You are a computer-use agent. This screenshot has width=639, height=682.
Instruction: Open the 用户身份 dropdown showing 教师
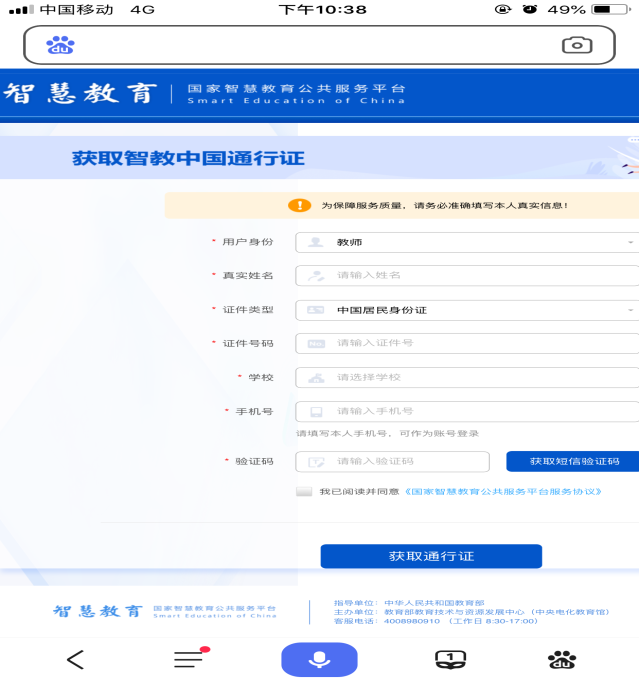point(467,242)
